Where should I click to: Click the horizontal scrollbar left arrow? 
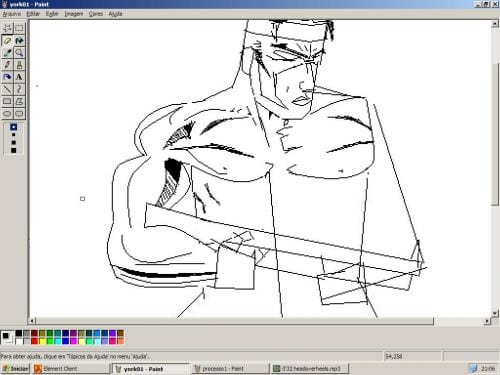coord(32,321)
